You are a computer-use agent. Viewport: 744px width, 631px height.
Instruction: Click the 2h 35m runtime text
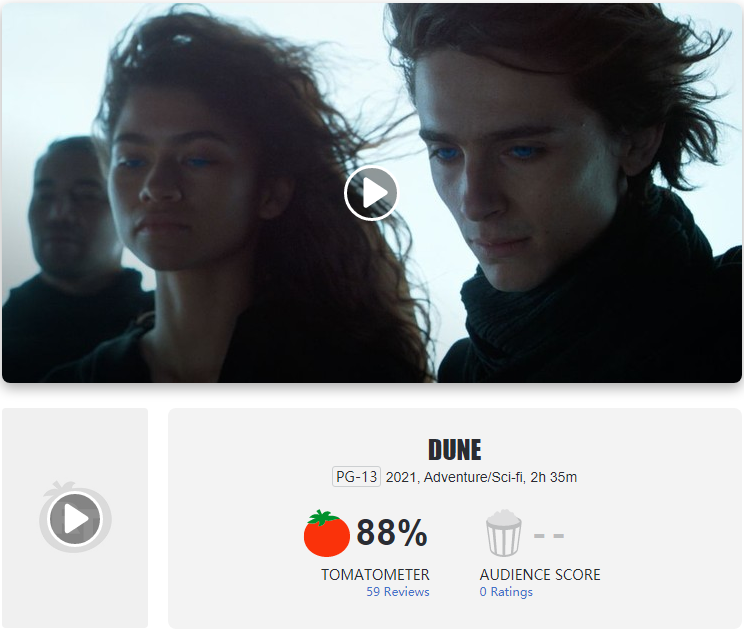point(554,477)
